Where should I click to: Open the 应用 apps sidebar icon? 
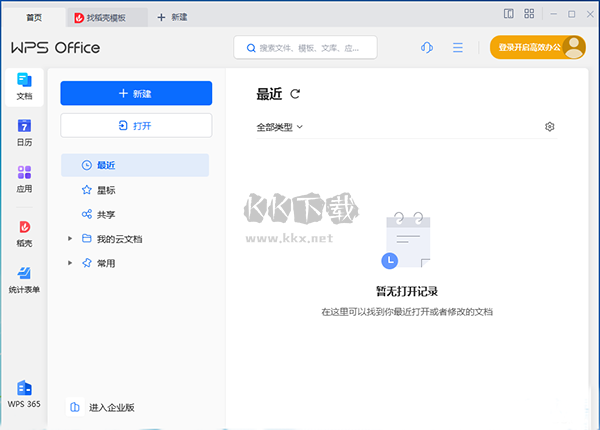(x=24, y=179)
